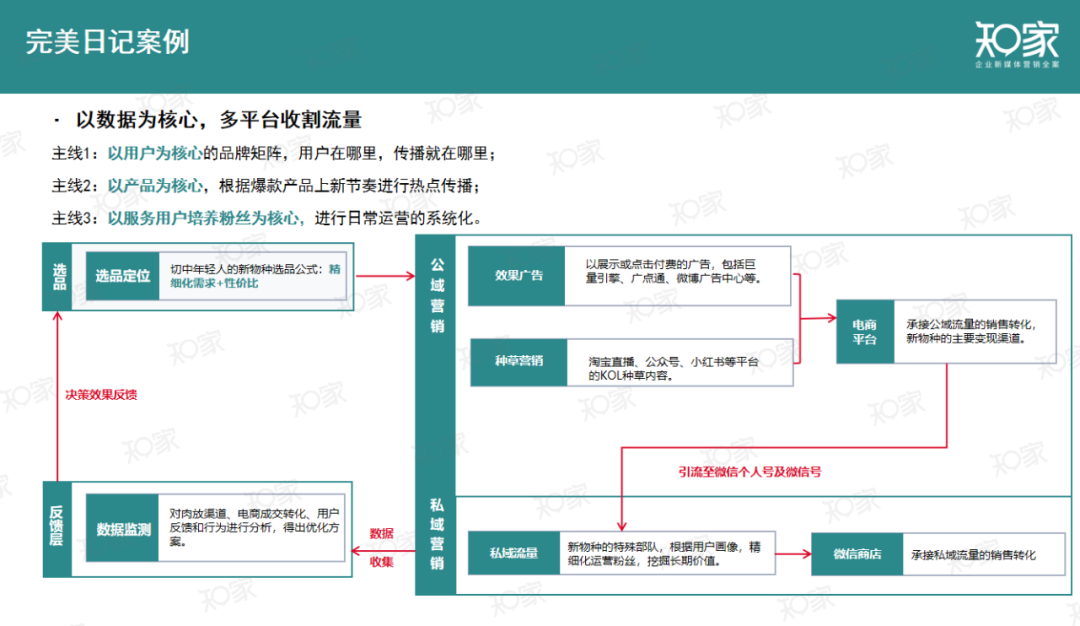This screenshot has height=626, width=1080.
Task: Click the red label 引流至微信个人号及微信号
Action: click(750, 472)
